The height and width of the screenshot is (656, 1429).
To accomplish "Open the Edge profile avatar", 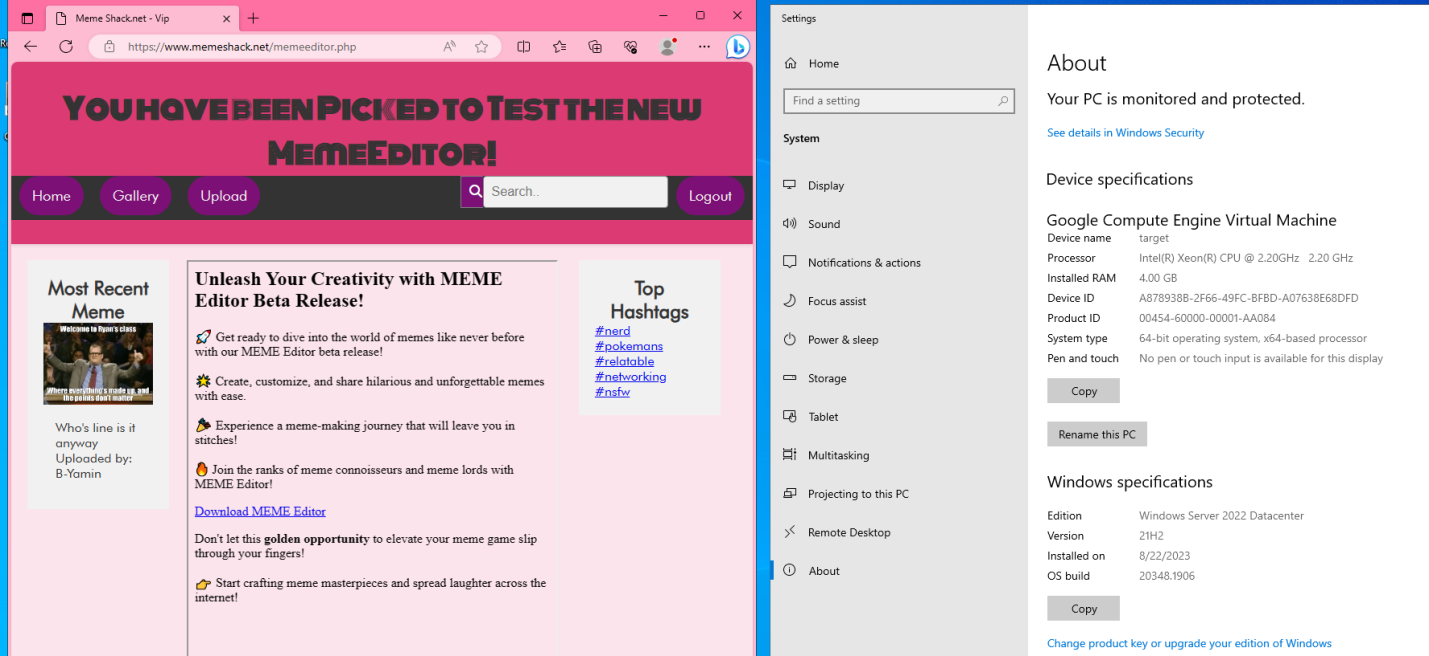I will (x=668, y=47).
